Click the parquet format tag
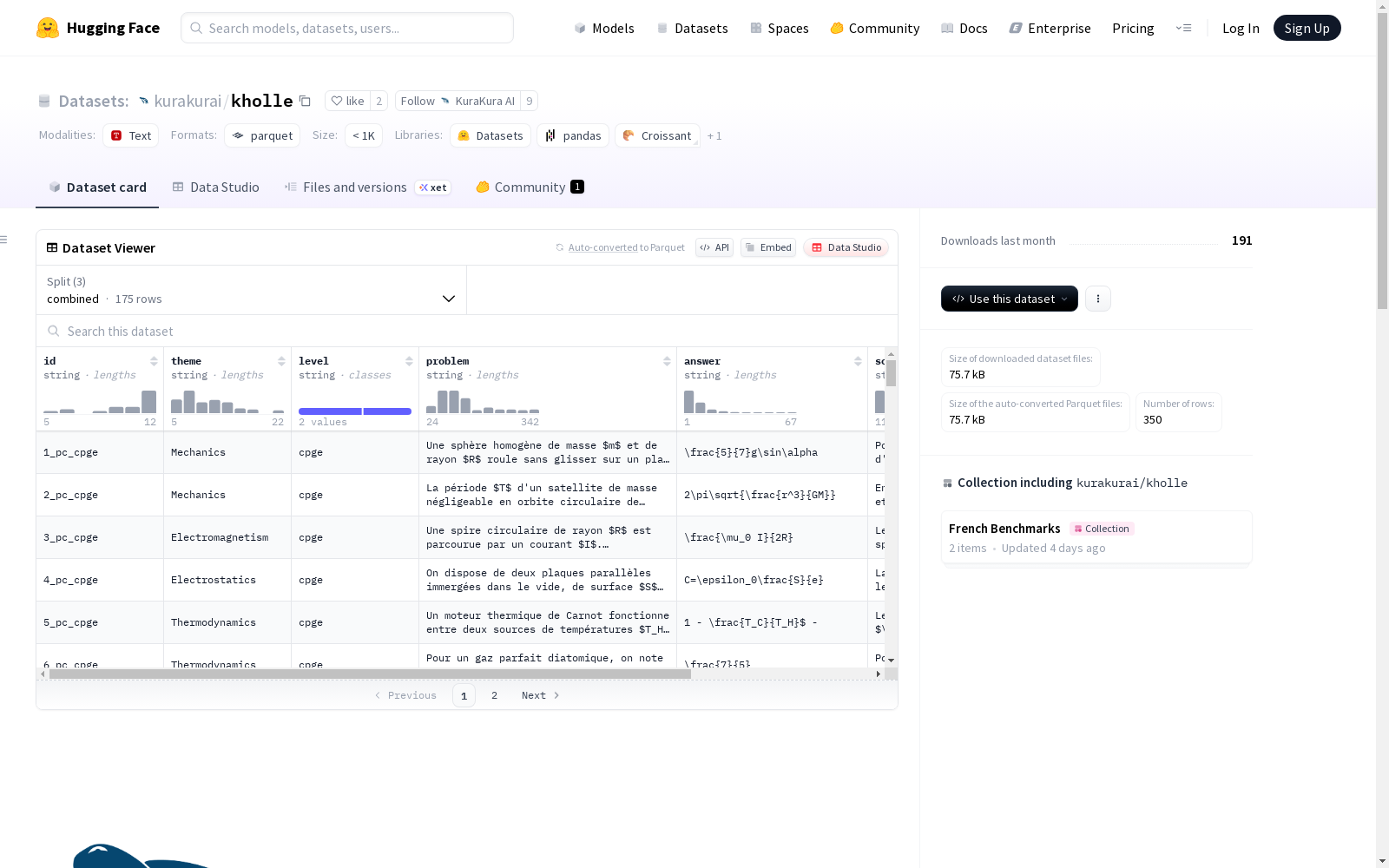 (262, 135)
